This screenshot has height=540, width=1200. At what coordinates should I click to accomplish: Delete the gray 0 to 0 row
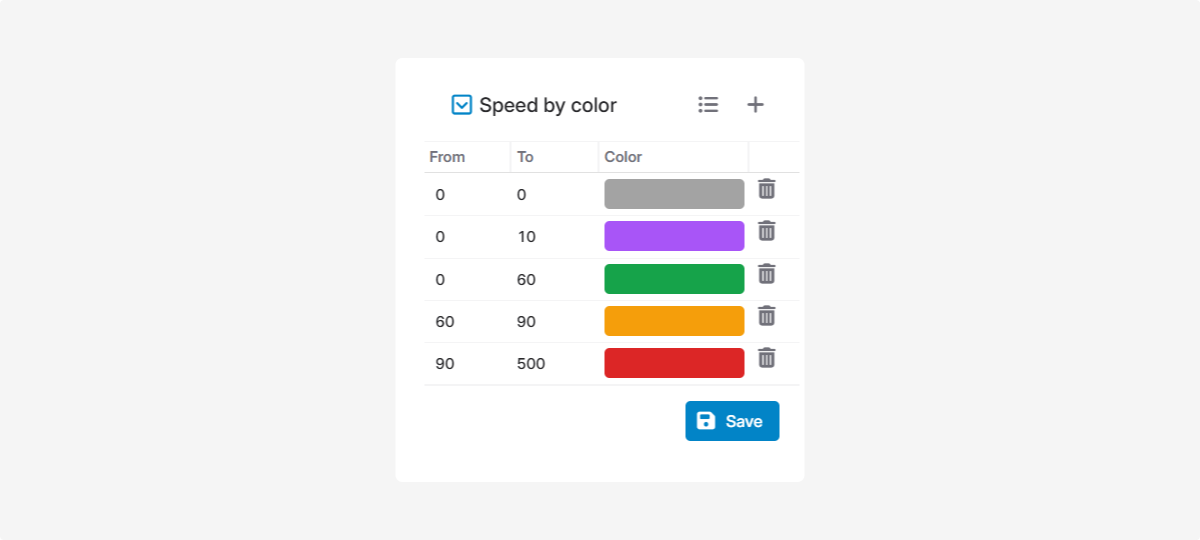tap(767, 189)
